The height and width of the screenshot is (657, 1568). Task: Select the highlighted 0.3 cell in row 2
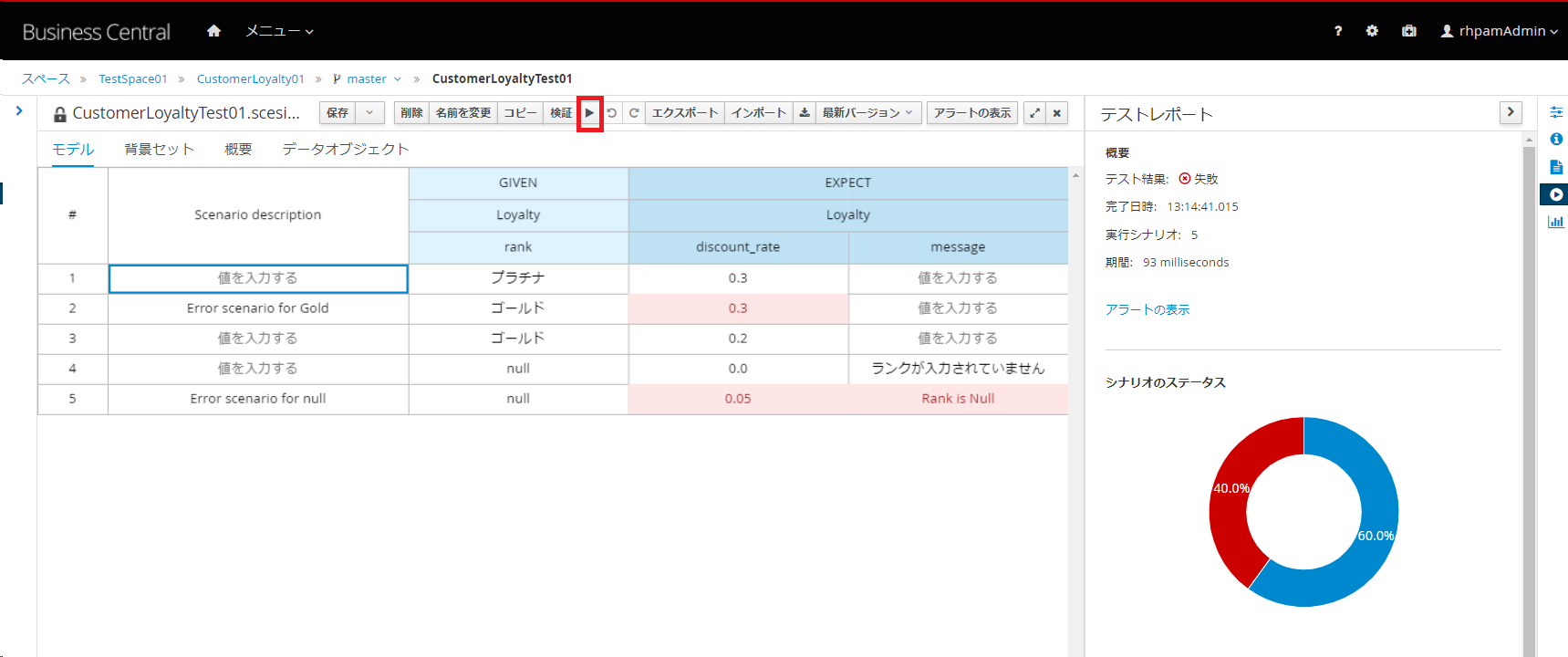(738, 308)
